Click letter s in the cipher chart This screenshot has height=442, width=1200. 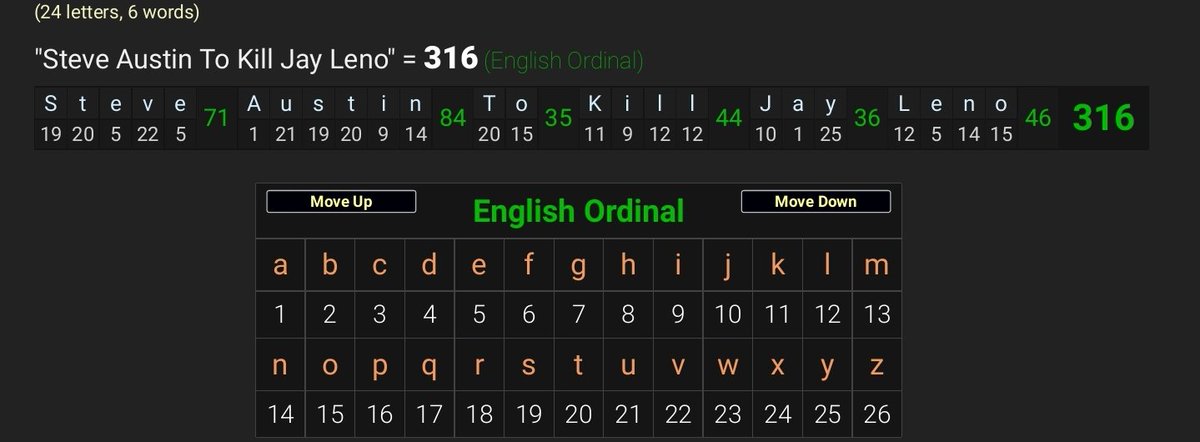coord(529,366)
